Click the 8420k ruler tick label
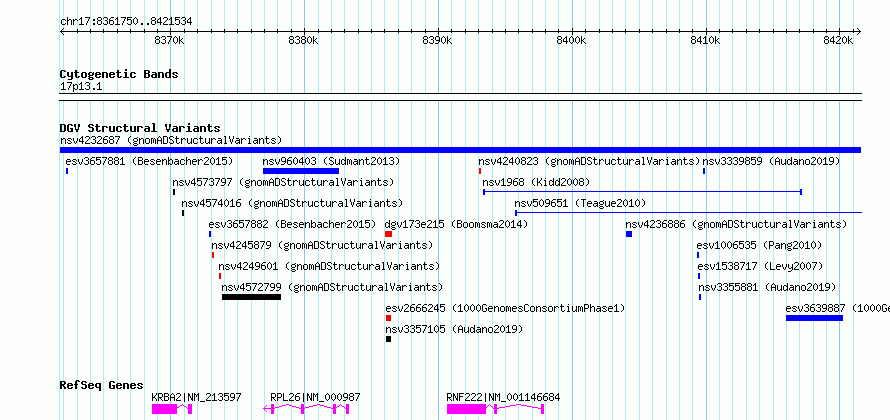The width and height of the screenshot is (890, 420). click(x=840, y=40)
